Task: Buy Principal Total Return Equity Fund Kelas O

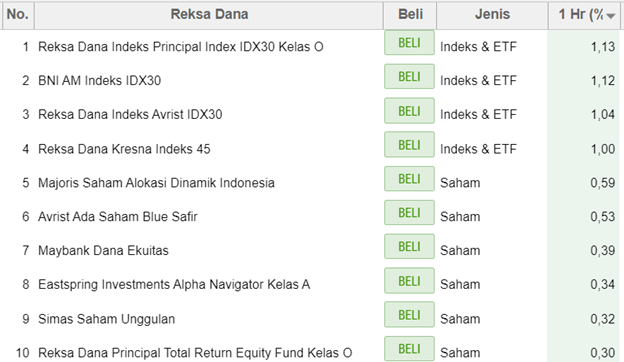Action: click(x=409, y=349)
